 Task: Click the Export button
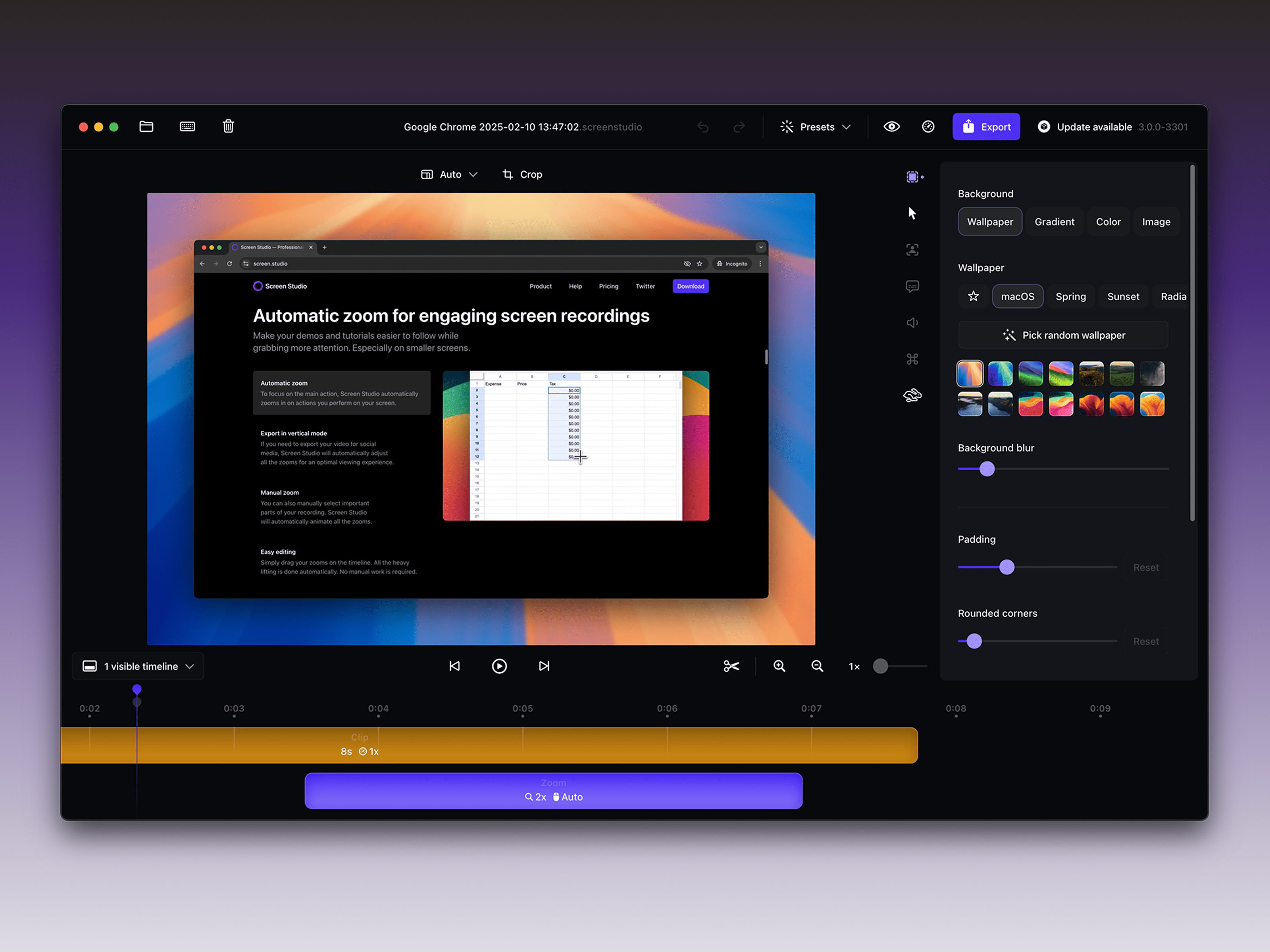click(x=986, y=127)
